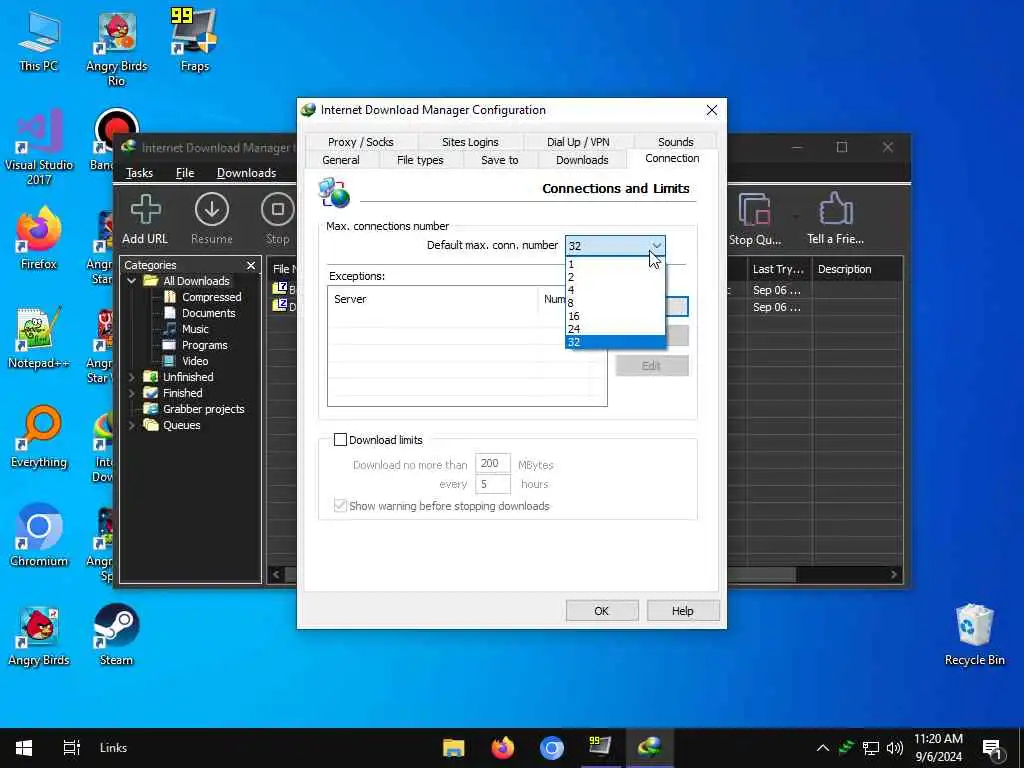Click the Fraps taskbar icon
1024x768 pixels.
[600, 748]
